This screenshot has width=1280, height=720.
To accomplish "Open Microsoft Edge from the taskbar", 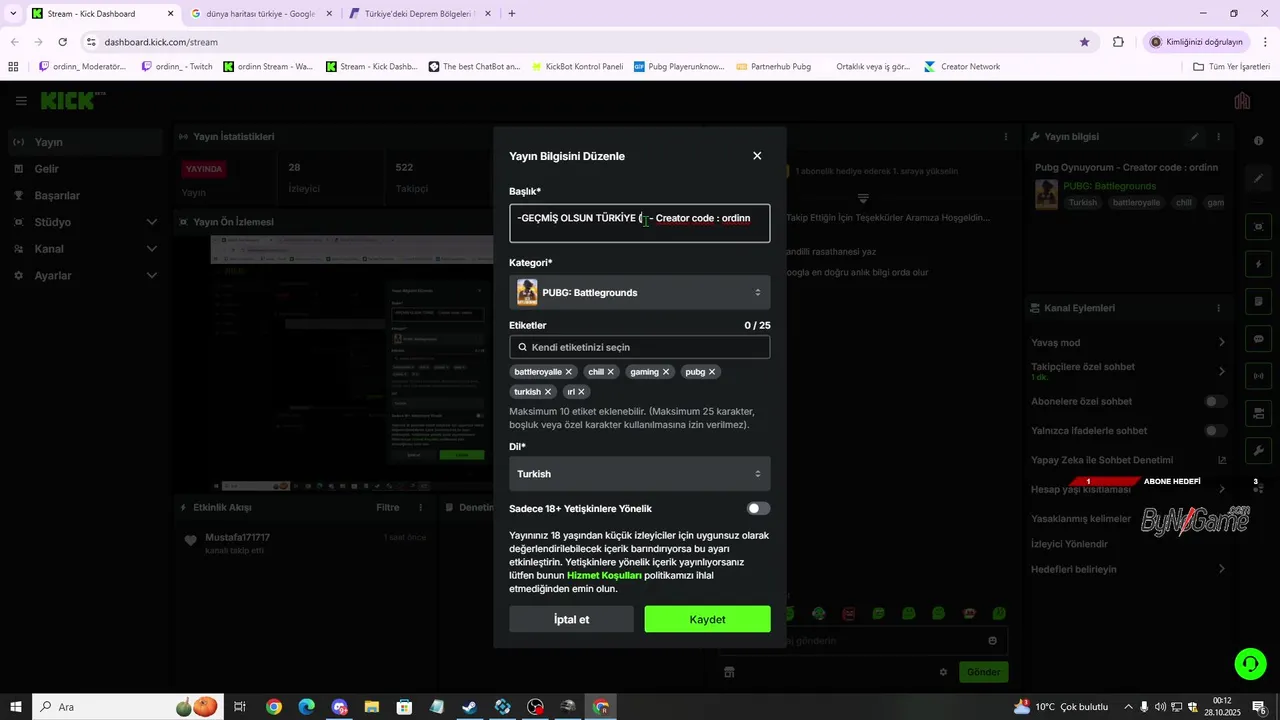I will 307,707.
